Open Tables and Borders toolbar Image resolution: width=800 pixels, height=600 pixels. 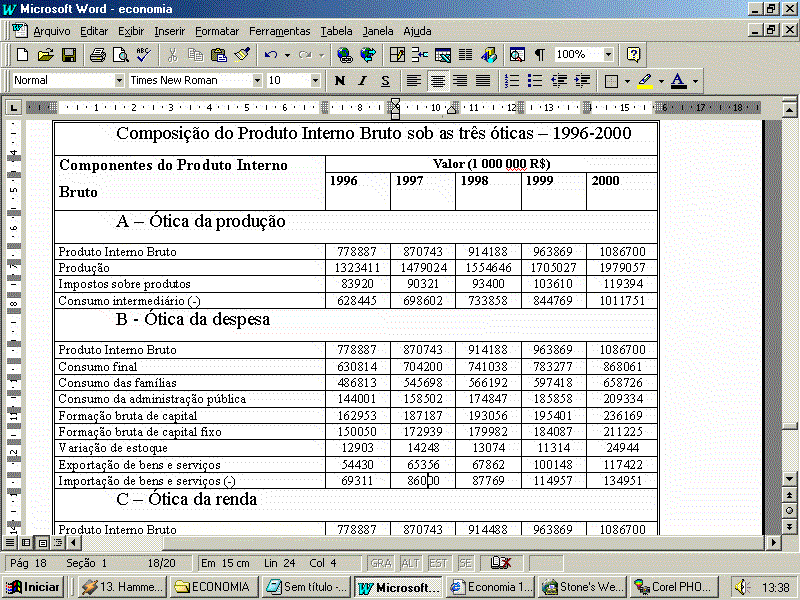coord(397,55)
